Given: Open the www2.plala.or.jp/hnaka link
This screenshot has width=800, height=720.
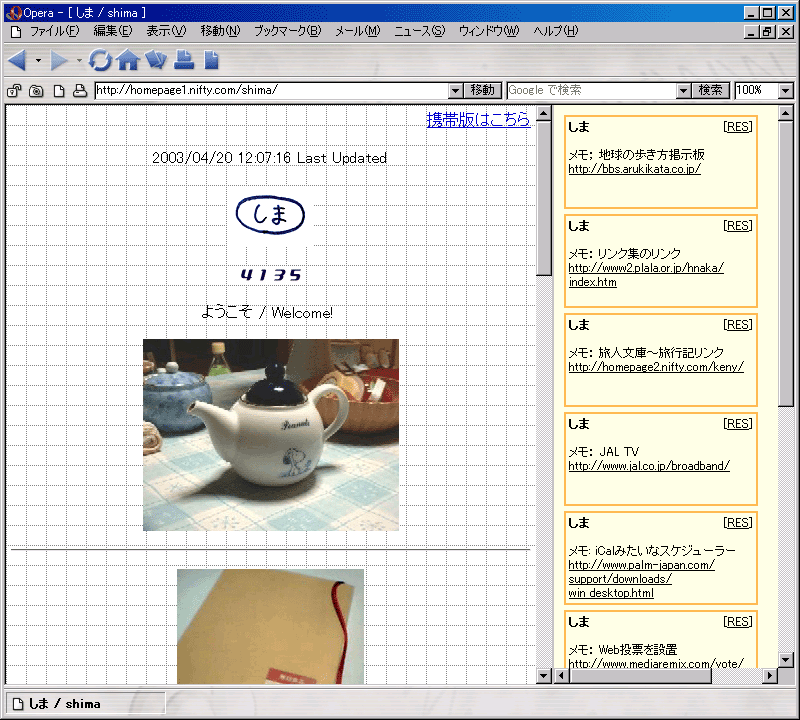Looking at the screenshot, I should [646, 275].
